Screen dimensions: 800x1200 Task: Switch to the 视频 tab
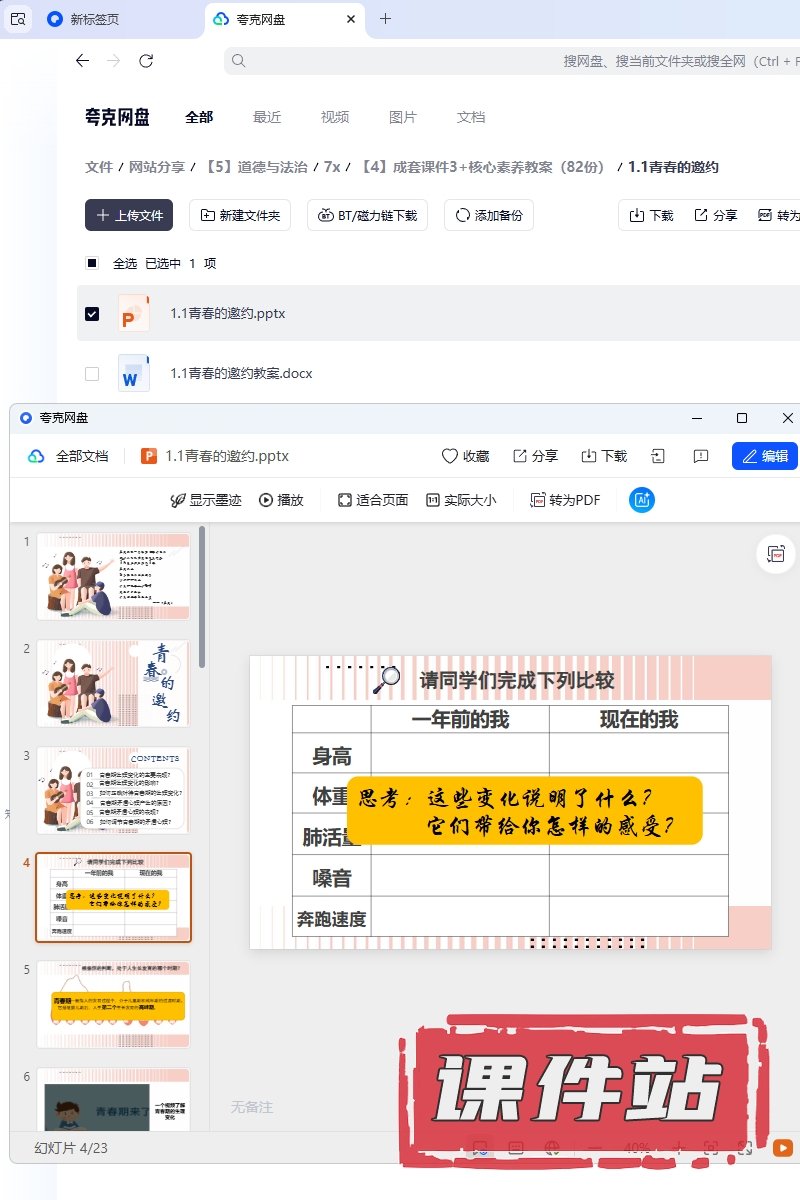pos(335,117)
